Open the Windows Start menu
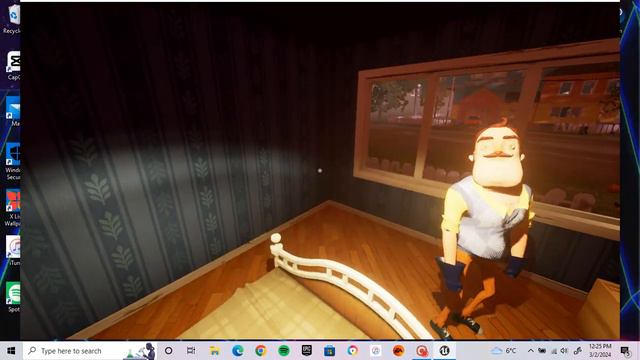Screen dimensions: 640x360 (11, 351)
